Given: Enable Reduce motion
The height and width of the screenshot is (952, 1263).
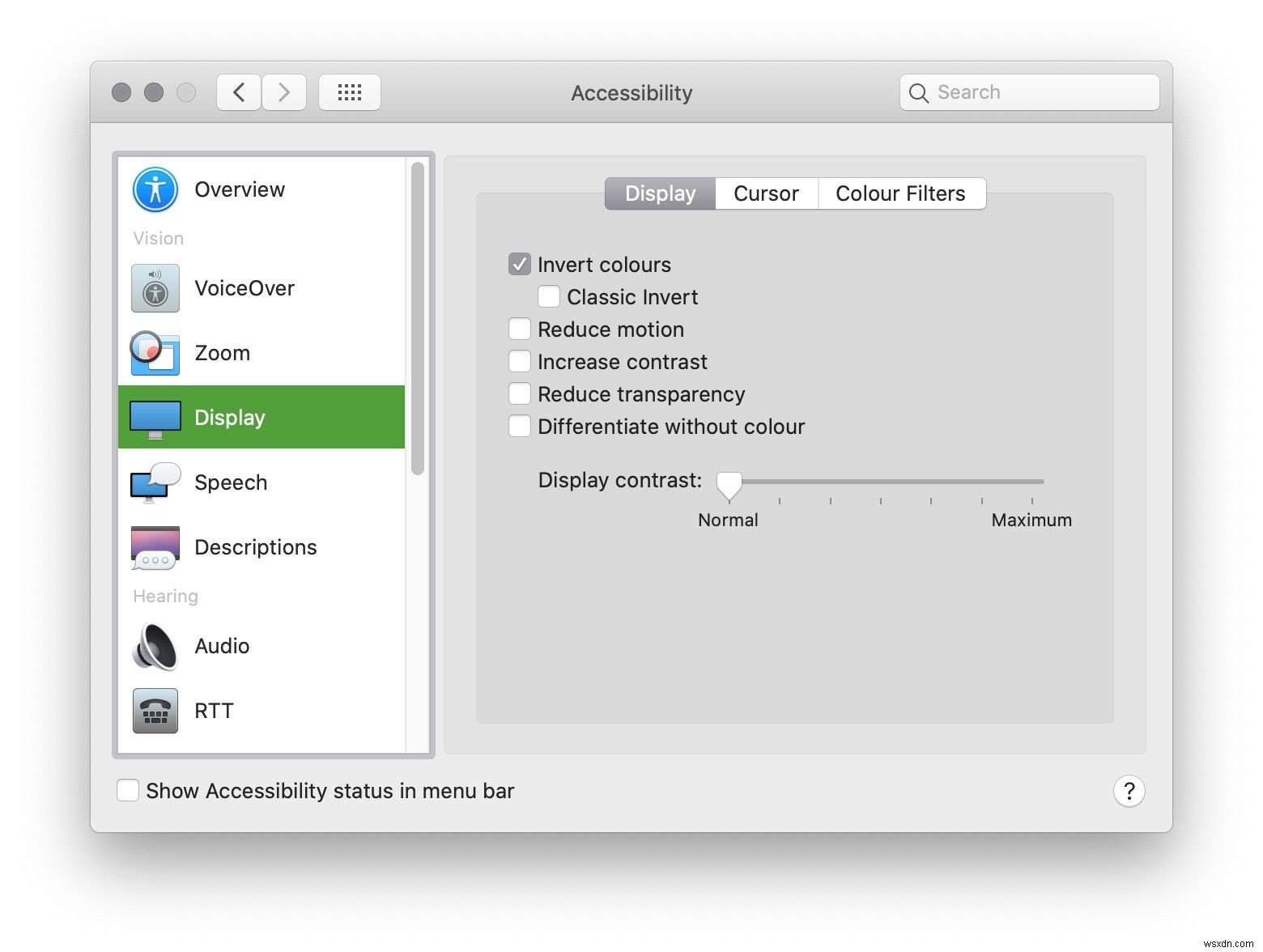Looking at the screenshot, I should [520, 329].
